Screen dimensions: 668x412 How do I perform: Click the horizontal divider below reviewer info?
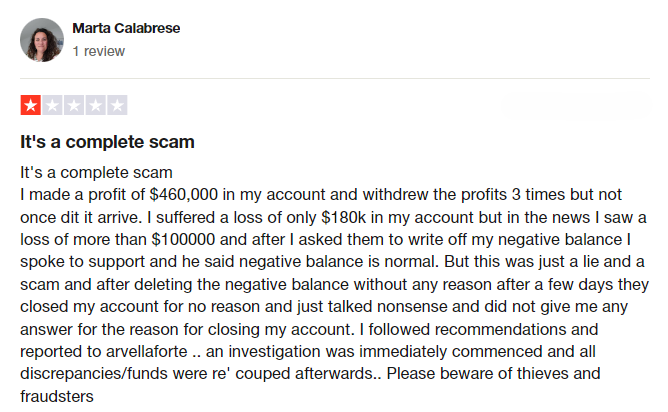334,78
